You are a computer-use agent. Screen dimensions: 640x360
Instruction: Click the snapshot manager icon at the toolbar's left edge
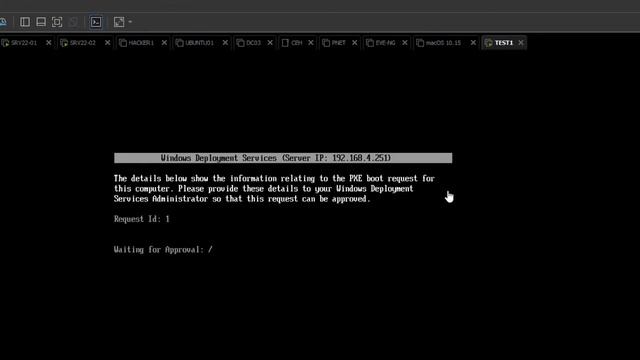click(x=3, y=22)
